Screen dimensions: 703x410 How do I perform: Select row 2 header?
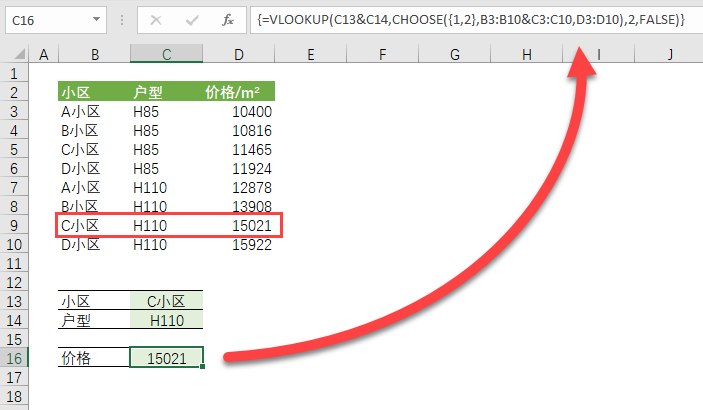[14, 92]
